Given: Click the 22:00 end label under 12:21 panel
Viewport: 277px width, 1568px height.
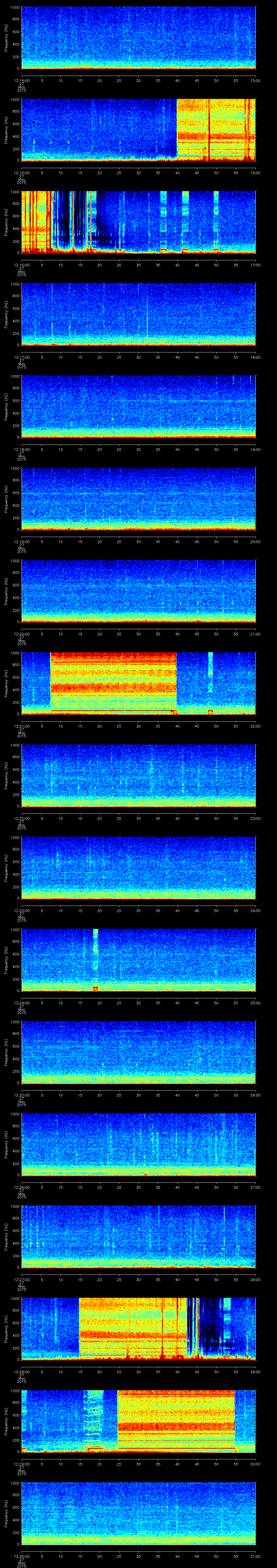Looking at the screenshot, I should point(255,726).
